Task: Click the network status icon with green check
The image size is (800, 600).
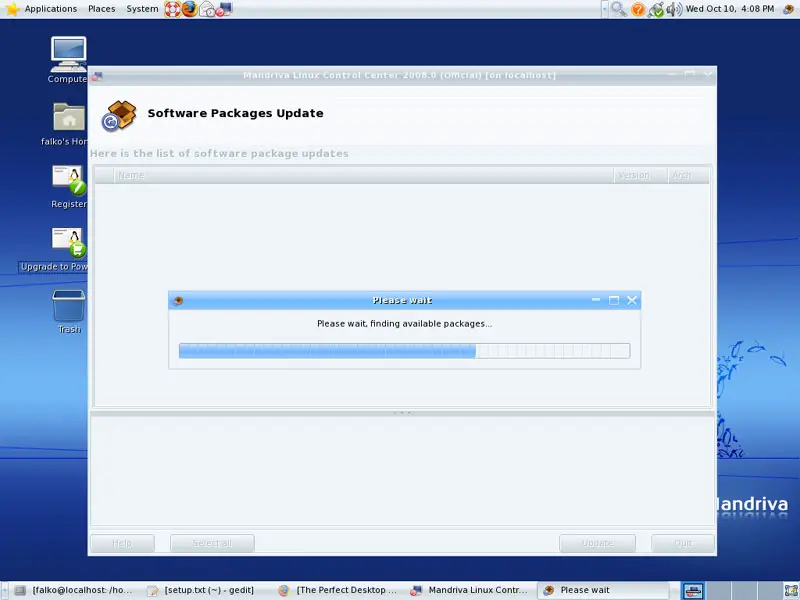Action: point(656,9)
